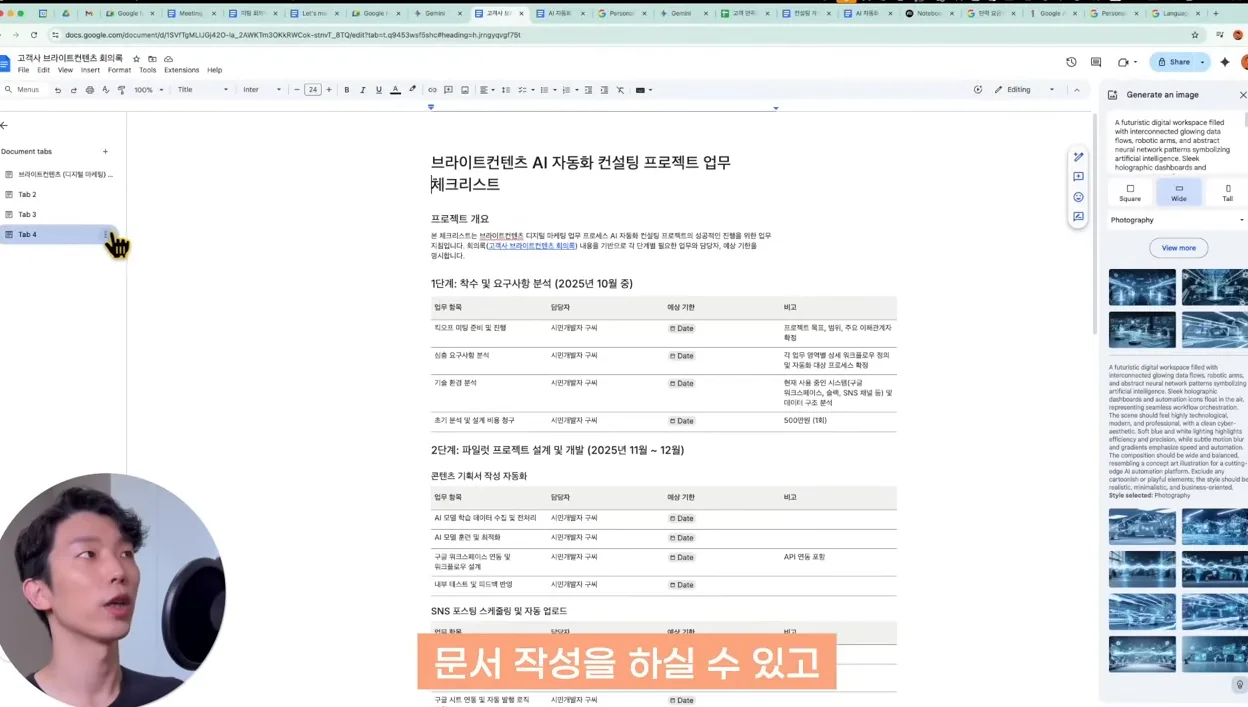Open the comments history icon
This screenshot has width=1248, height=707.
click(x=1096, y=62)
